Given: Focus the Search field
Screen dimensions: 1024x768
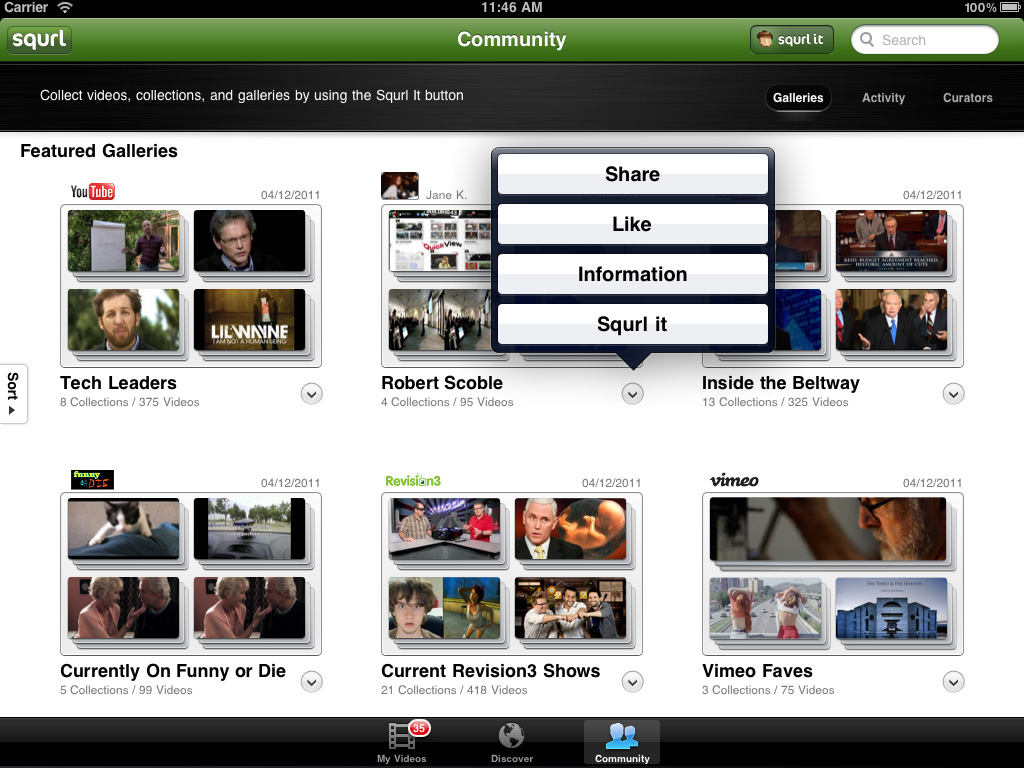Looking at the screenshot, I should [925, 40].
